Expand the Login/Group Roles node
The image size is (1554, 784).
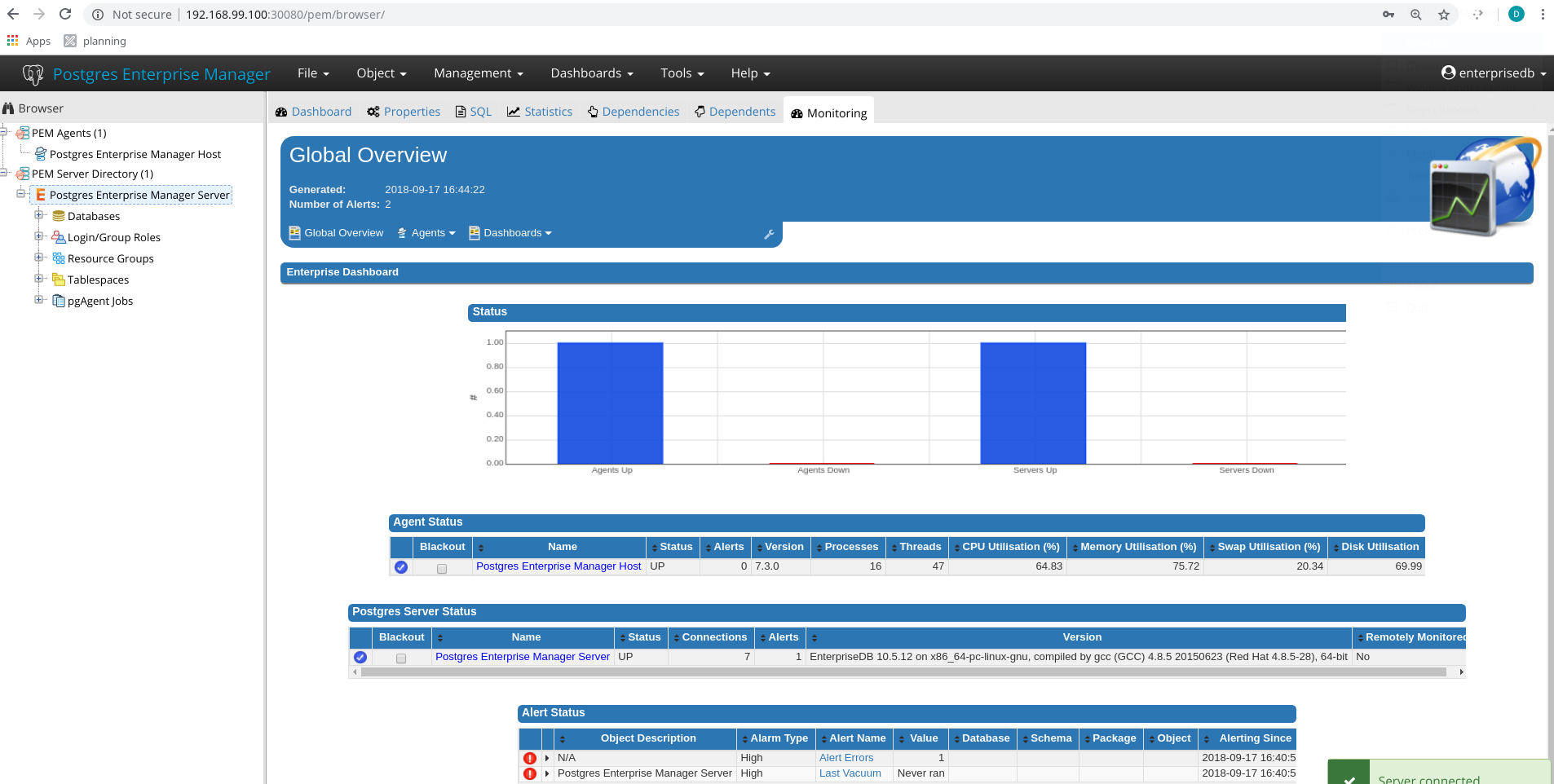(x=38, y=236)
